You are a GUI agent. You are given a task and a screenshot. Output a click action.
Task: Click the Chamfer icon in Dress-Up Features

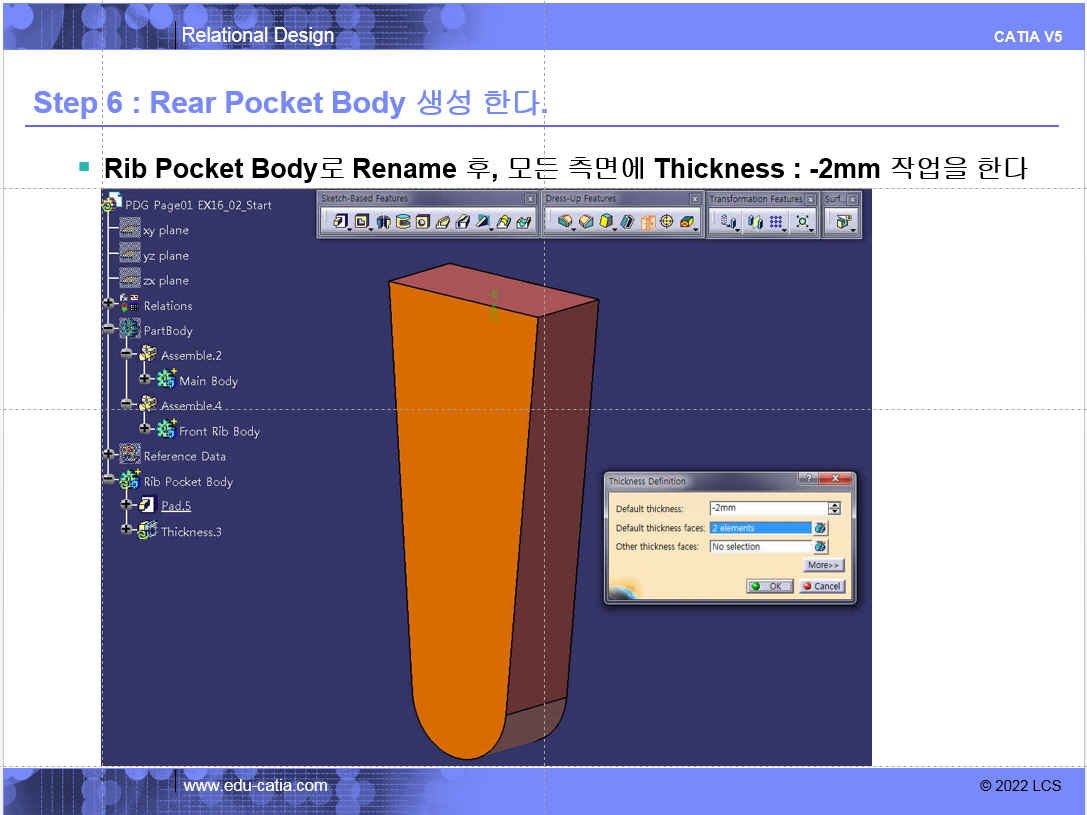pyautogui.click(x=586, y=222)
